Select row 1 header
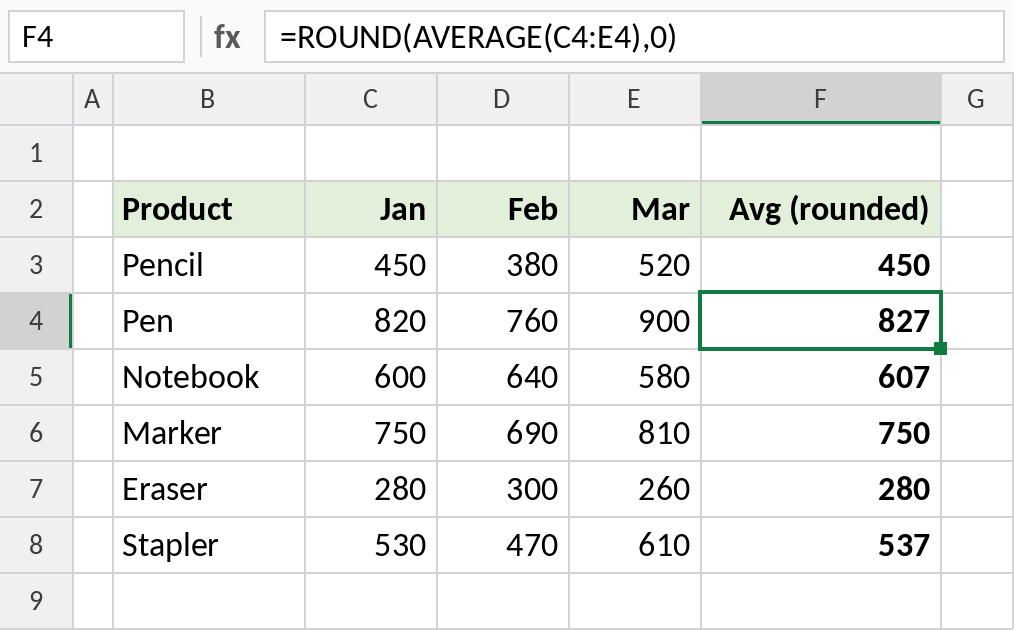 click(36, 153)
